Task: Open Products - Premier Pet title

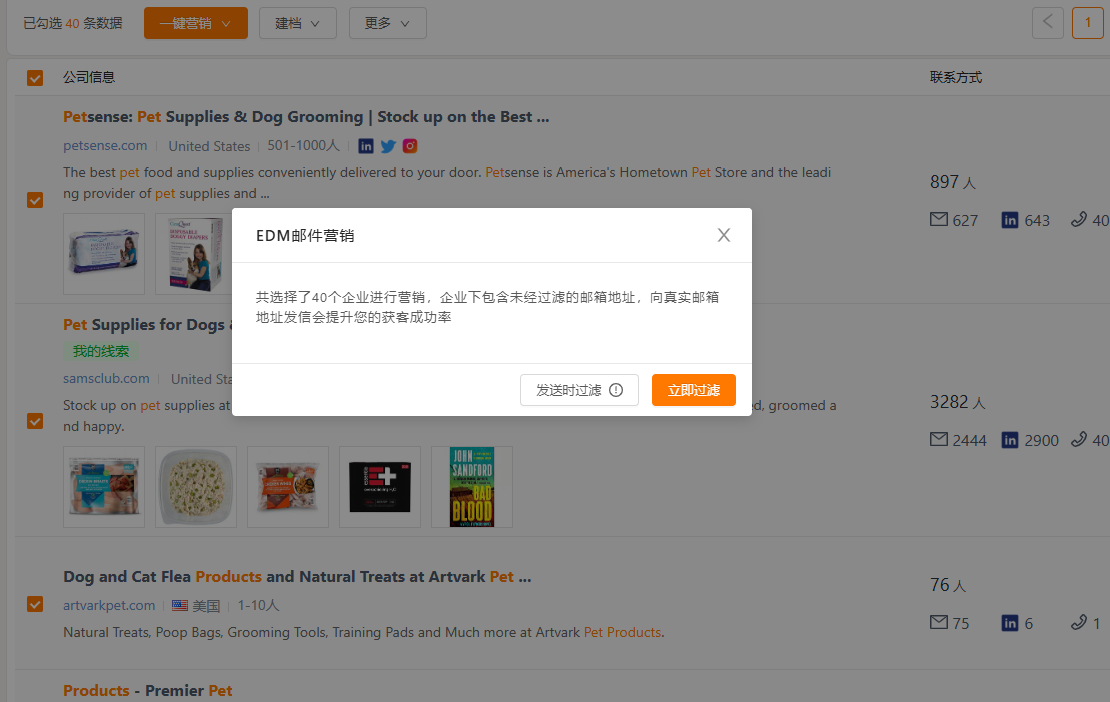Action: click(147, 691)
